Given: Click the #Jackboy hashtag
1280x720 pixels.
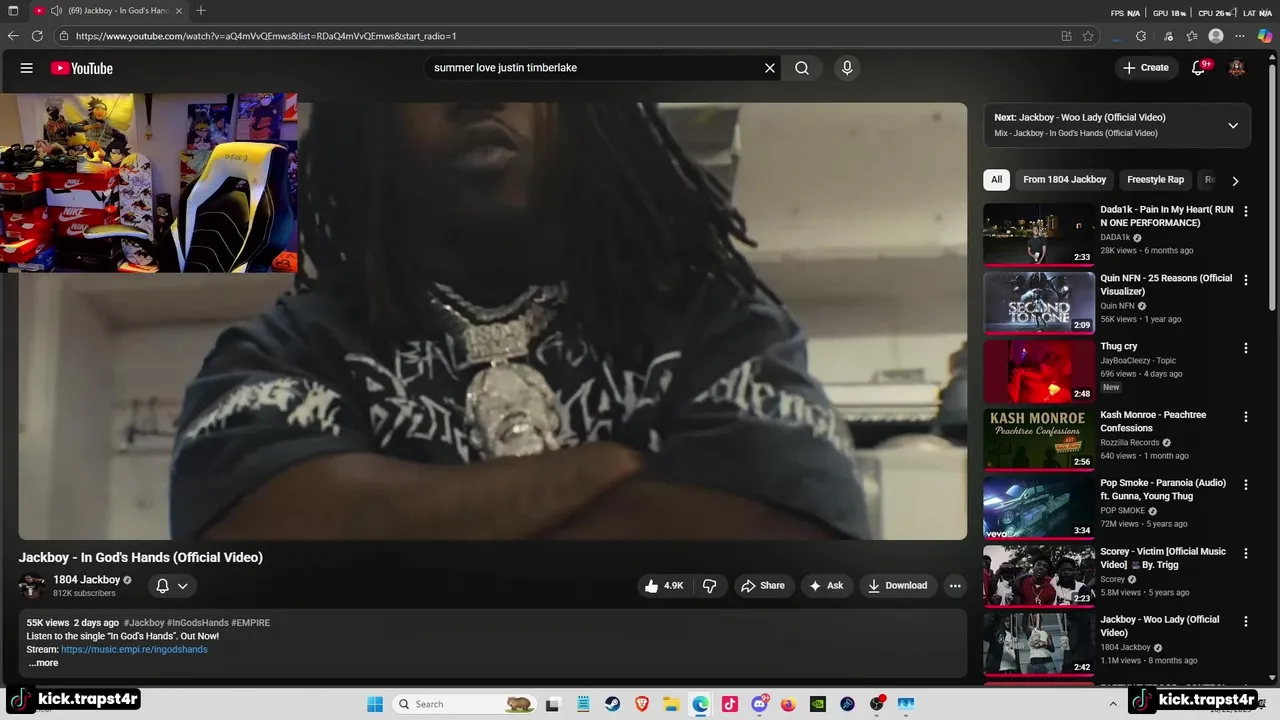Looking at the screenshot, I should click(144, 623).
